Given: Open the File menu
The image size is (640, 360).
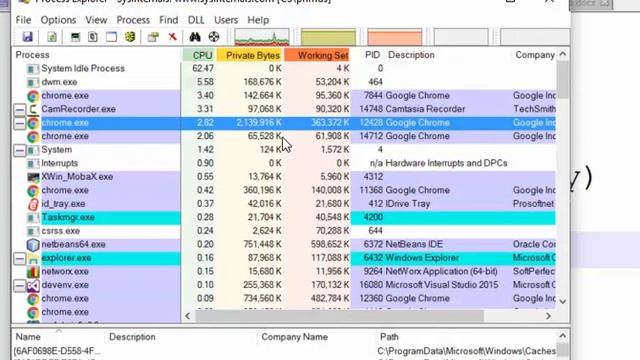Looking at the screenshot, I should point(23,20).
